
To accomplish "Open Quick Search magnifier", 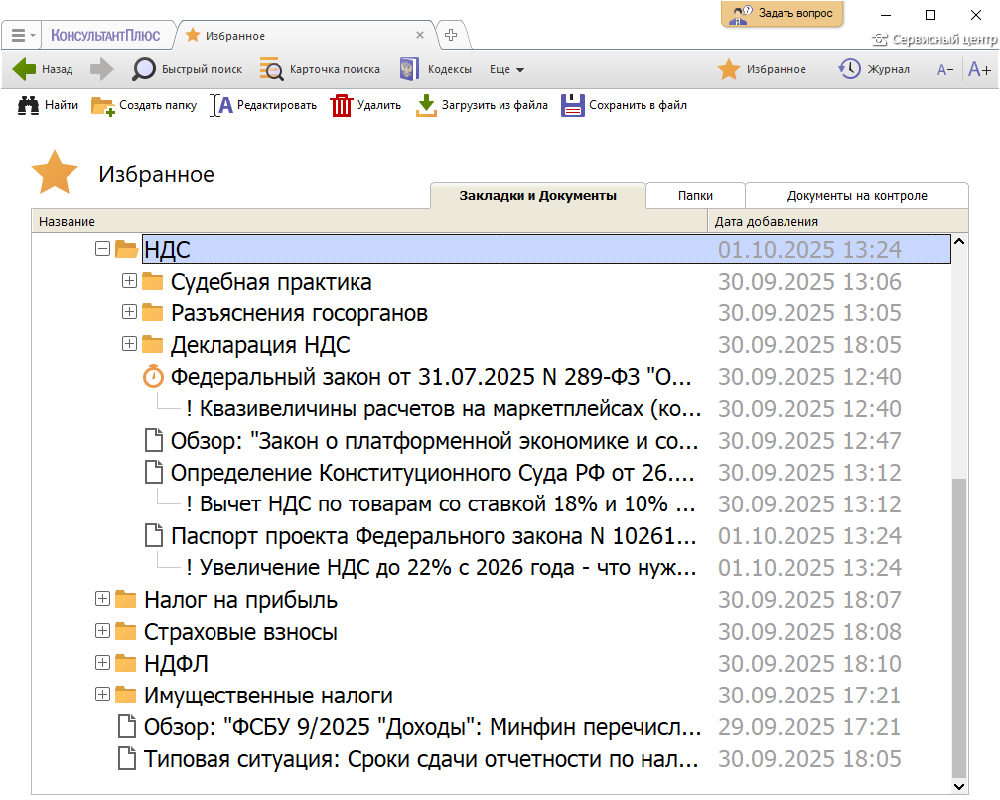I will click(145, 69).
